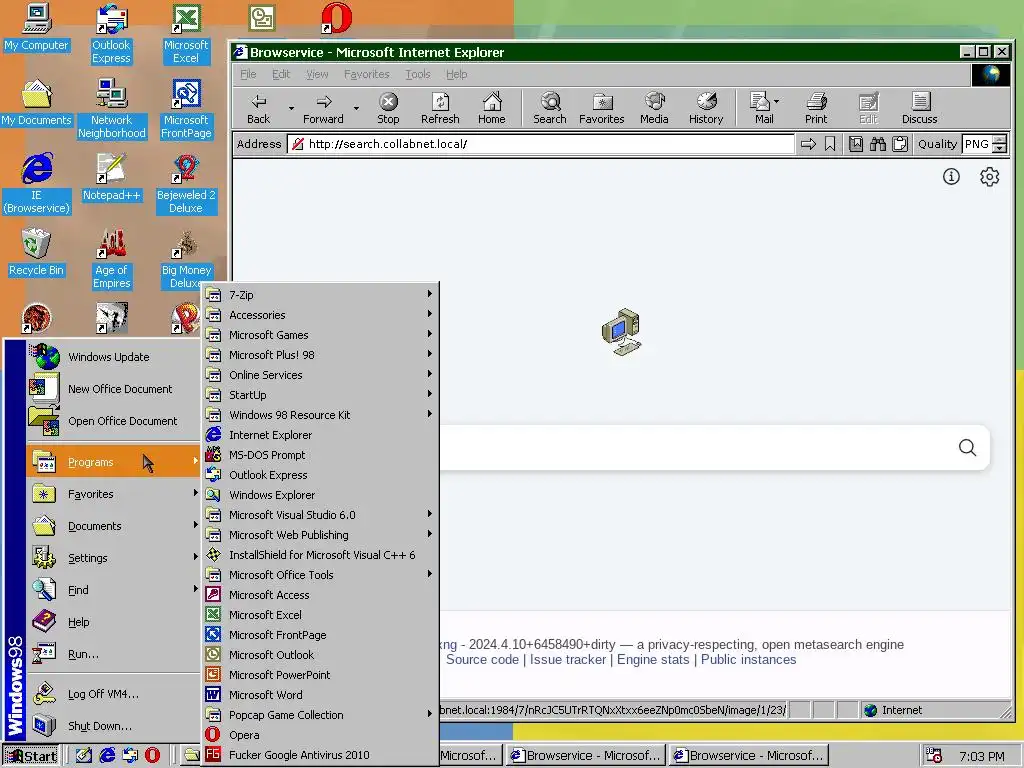Open Favorites from browser toolbar
This screenshot has width=1024, height=768.
click(601, 108)
